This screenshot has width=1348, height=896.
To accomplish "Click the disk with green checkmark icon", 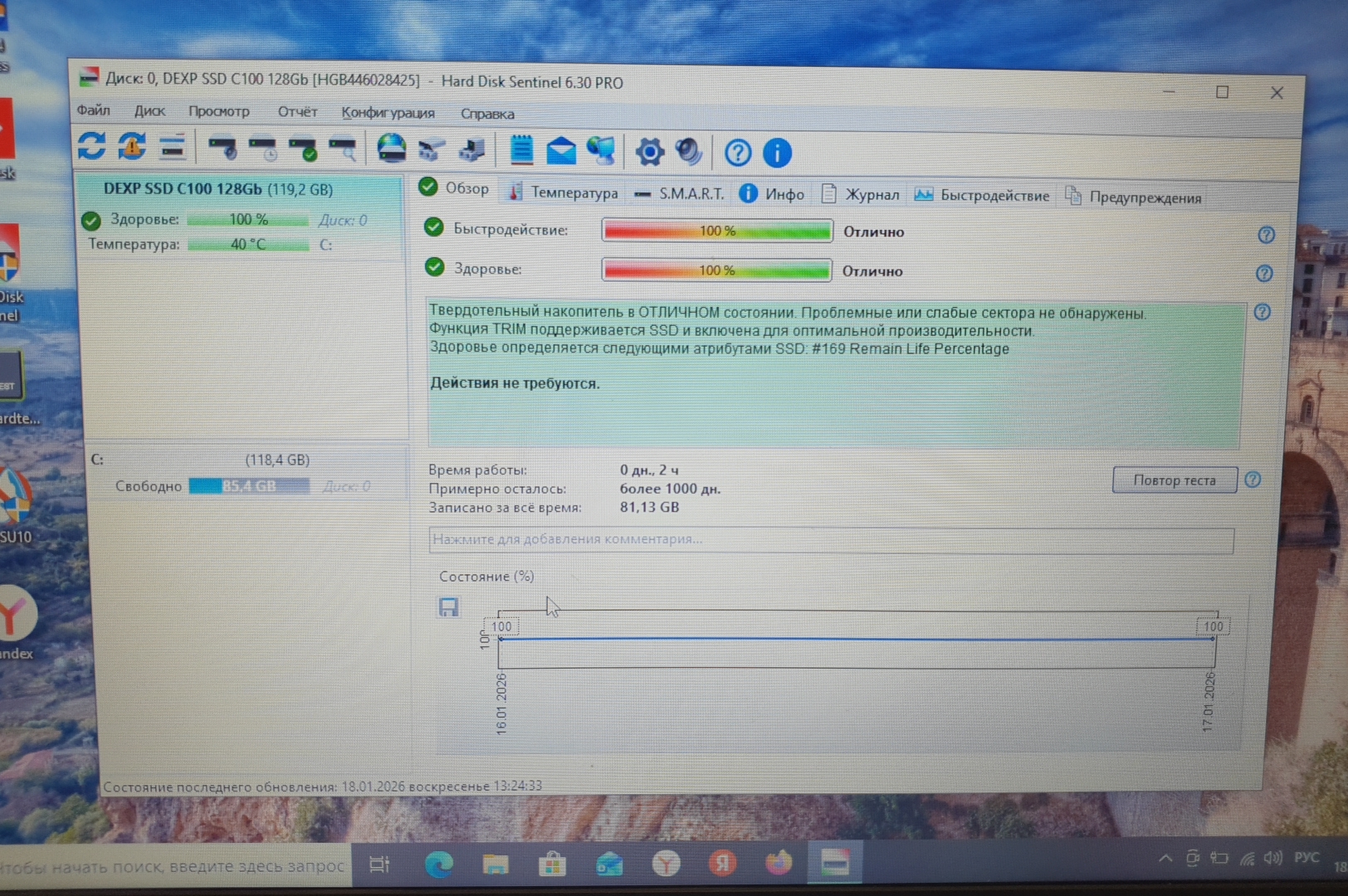I will click(303, 149).
